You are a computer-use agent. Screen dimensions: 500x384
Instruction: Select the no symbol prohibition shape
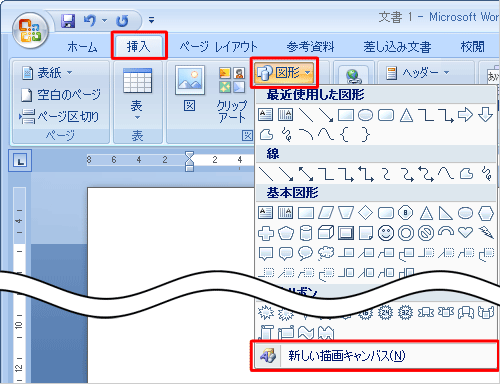click(x=426, y=233)
